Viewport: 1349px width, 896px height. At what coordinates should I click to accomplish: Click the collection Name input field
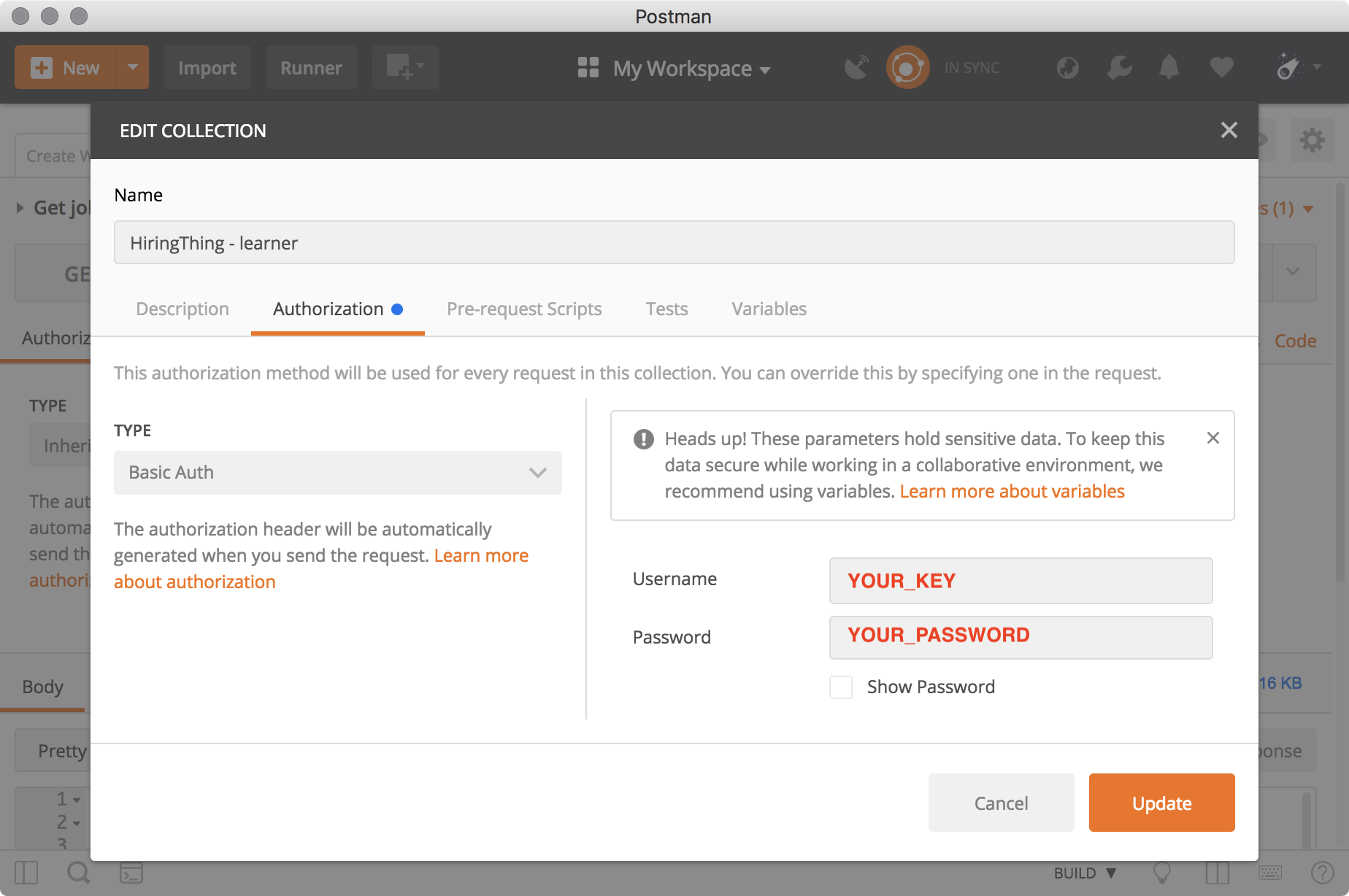pyautogui.click(x=674, y=242)
